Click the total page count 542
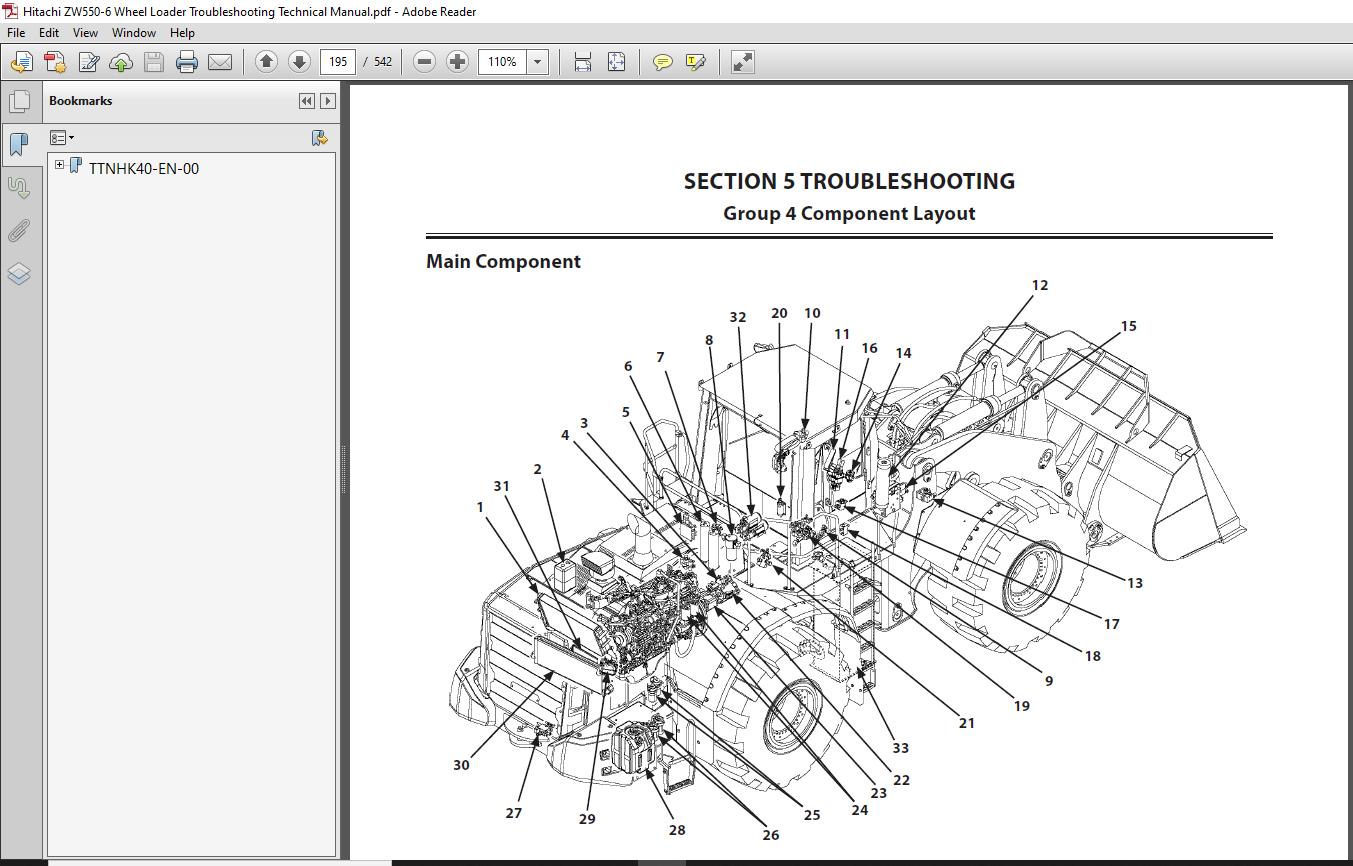This screenshot has height=866, width=1353. pos(383,62)
